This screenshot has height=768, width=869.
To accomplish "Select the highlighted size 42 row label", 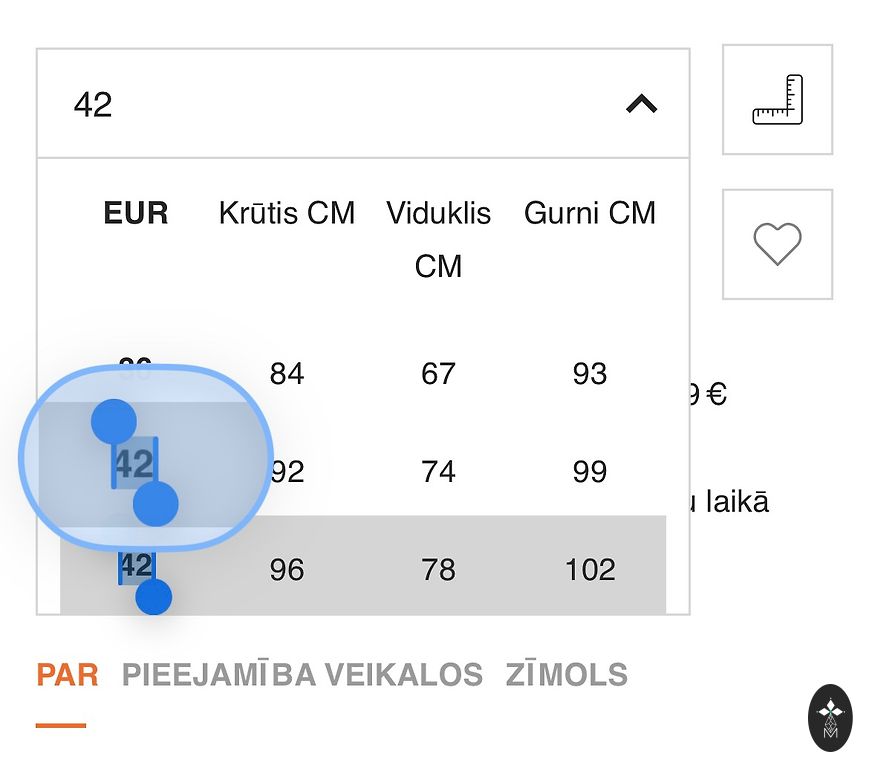I will [x=136, y=566].
